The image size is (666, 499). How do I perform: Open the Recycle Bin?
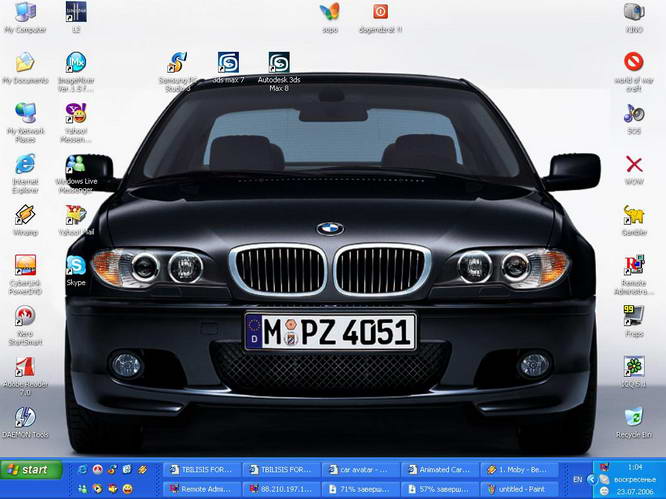(634, 422)
